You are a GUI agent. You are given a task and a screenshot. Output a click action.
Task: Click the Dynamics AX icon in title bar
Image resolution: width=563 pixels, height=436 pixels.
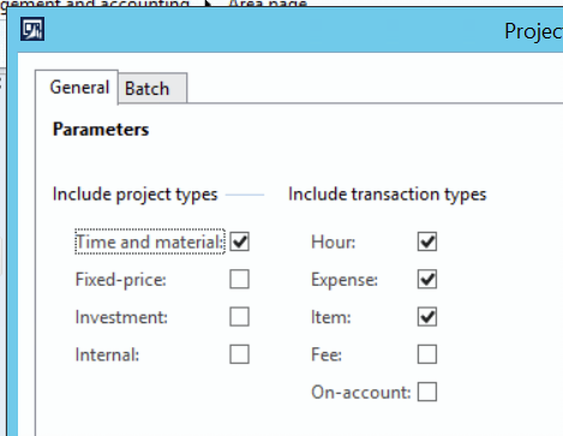[32, 29]
